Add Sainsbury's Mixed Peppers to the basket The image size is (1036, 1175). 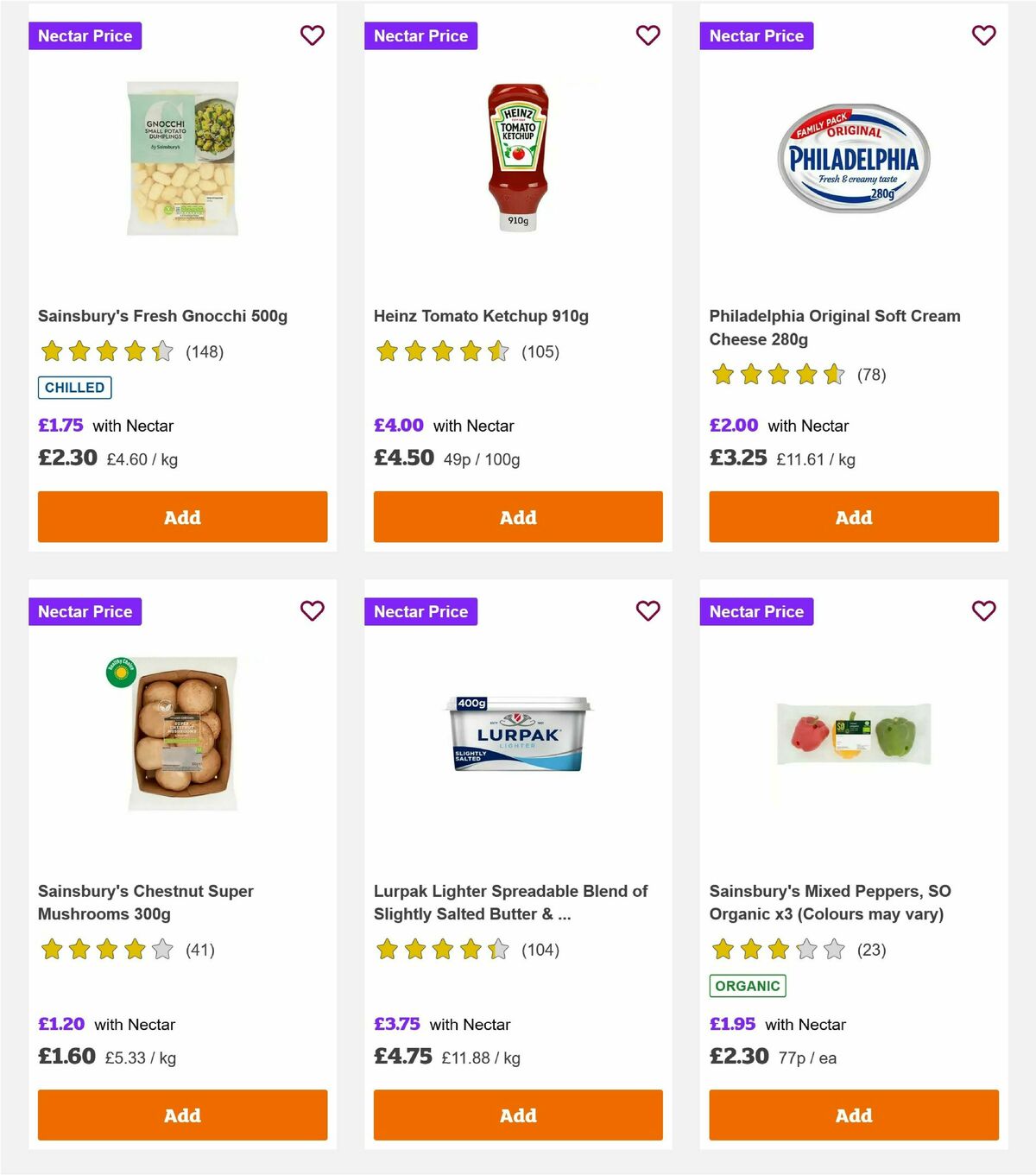(x=853, y=1115)
